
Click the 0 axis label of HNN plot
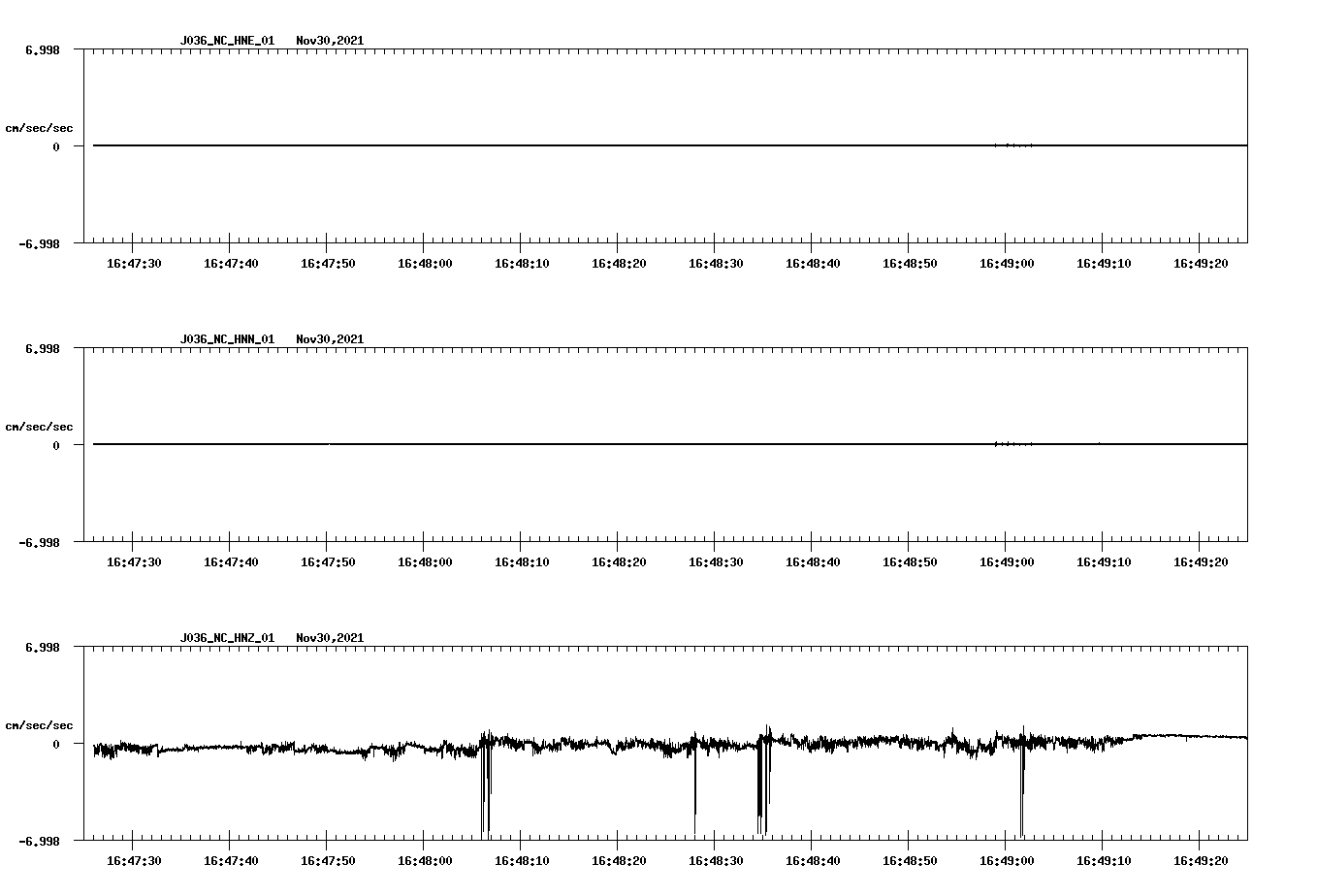click(x=56, y=445)
